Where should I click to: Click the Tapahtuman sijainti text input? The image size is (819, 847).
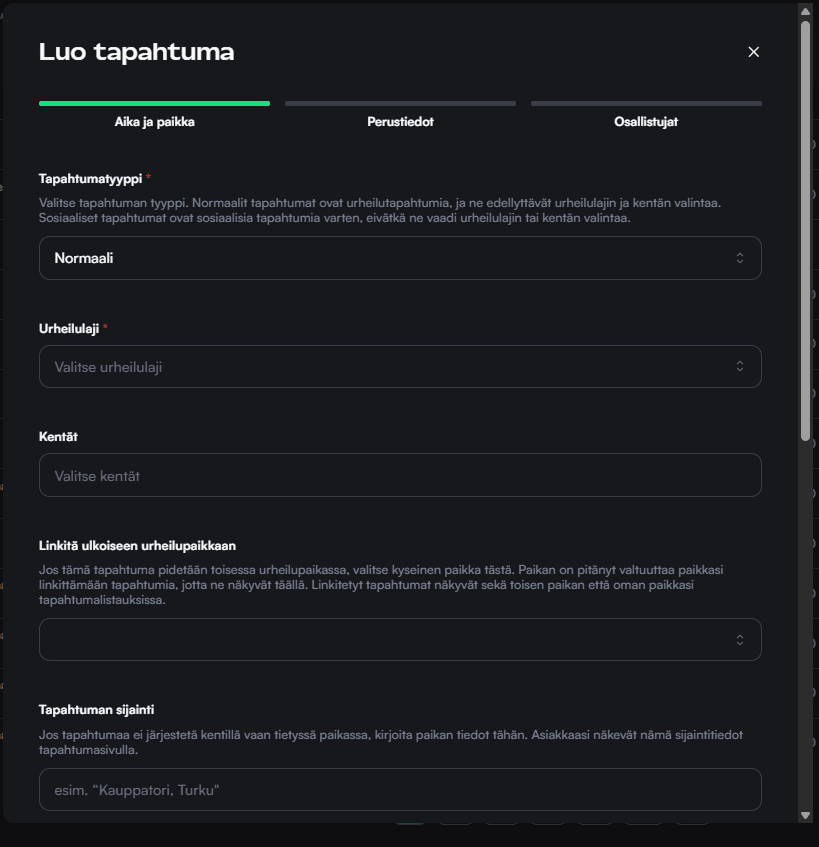click(400, 790)
